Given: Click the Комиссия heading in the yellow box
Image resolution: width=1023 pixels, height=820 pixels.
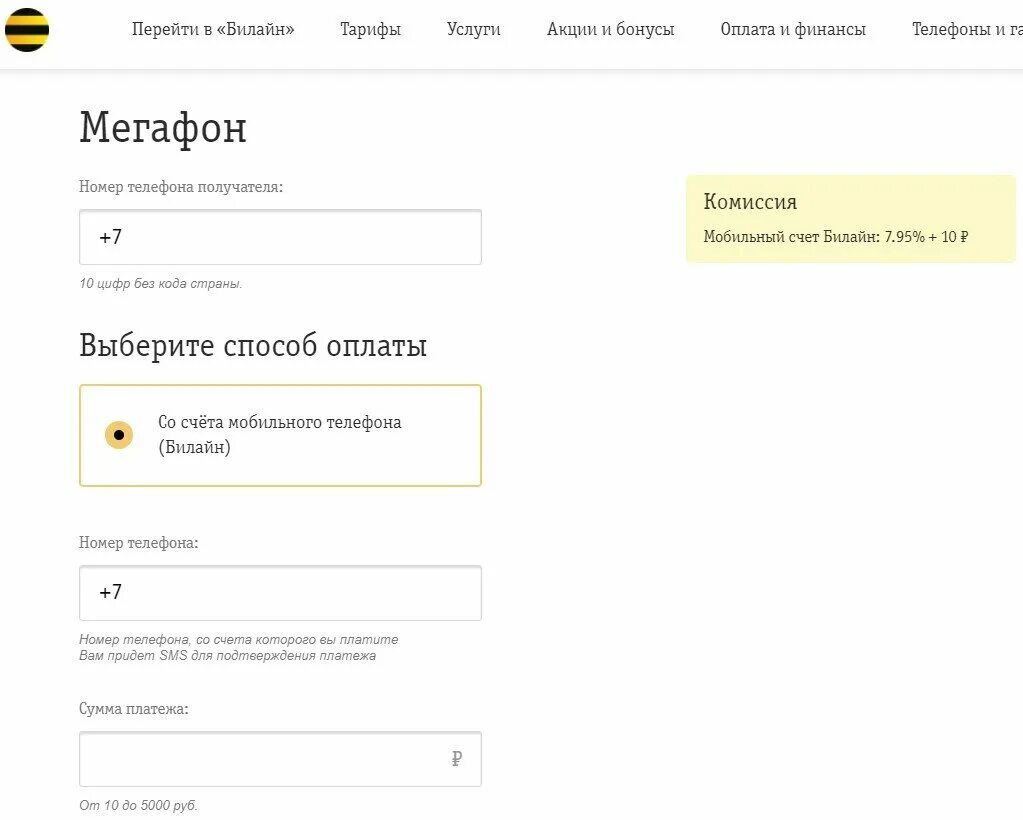Looking at the screenshot, I should pos(750,202).
